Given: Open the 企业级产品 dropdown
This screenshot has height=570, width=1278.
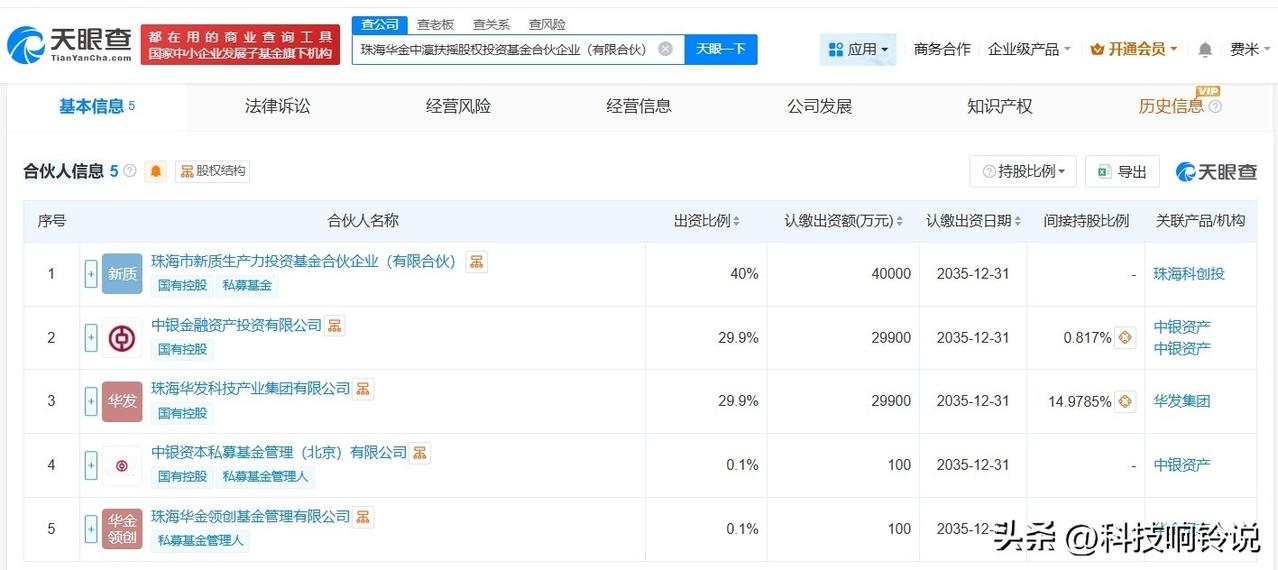Looking at the screenshot, I should click(1029, 49).
